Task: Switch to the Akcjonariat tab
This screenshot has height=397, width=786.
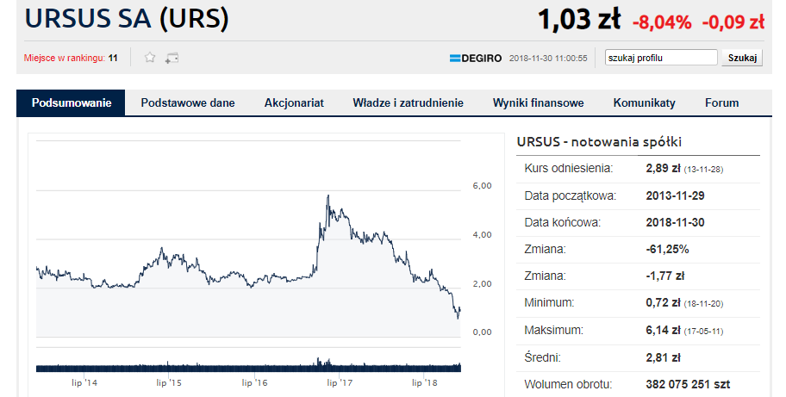Action: tap(294, 103)
